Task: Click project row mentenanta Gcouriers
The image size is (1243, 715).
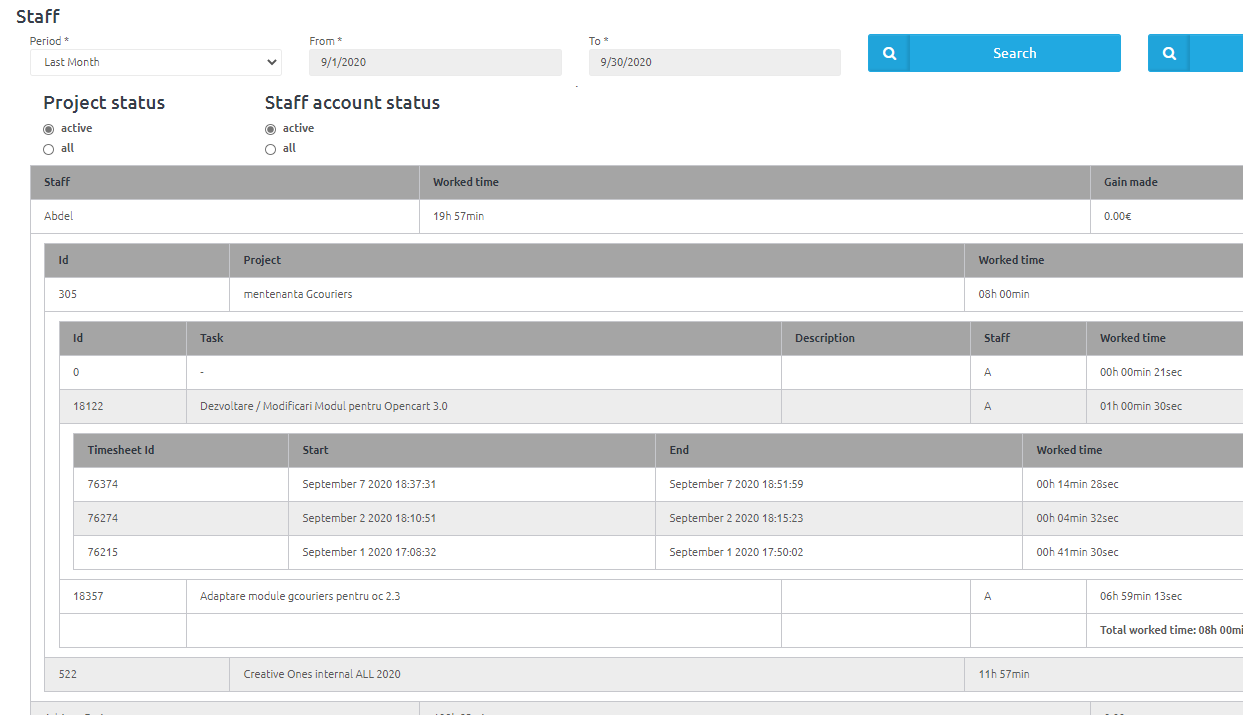Action: pyautogui.click(x=644, y=294)
